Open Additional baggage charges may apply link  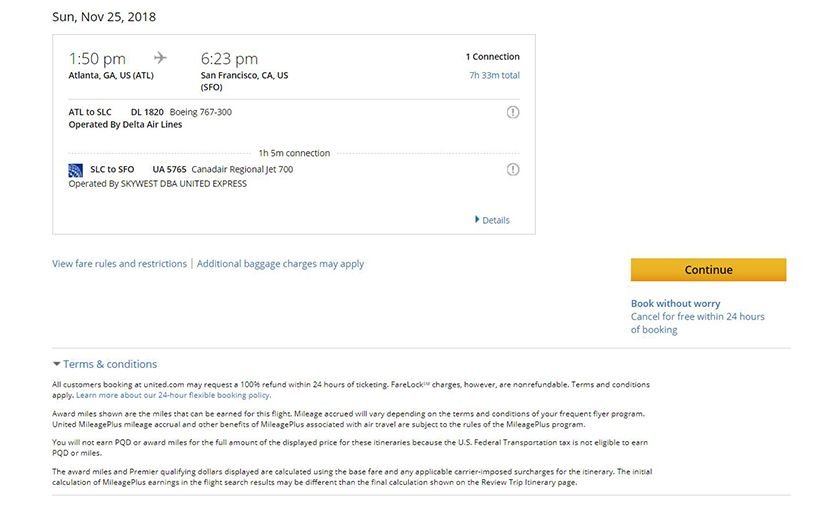pos(280,264)
